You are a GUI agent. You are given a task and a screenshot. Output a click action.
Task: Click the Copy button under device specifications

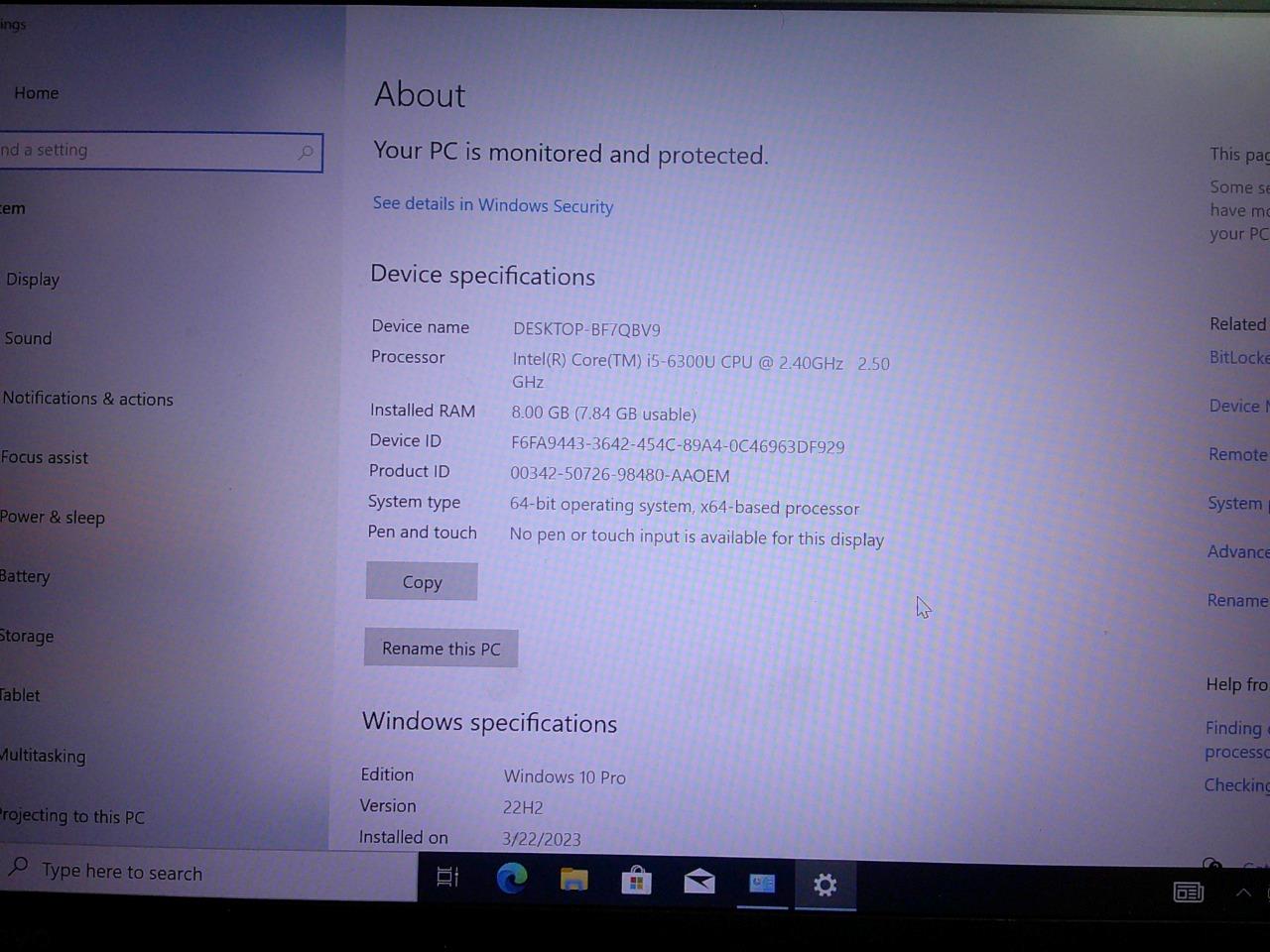422,582
